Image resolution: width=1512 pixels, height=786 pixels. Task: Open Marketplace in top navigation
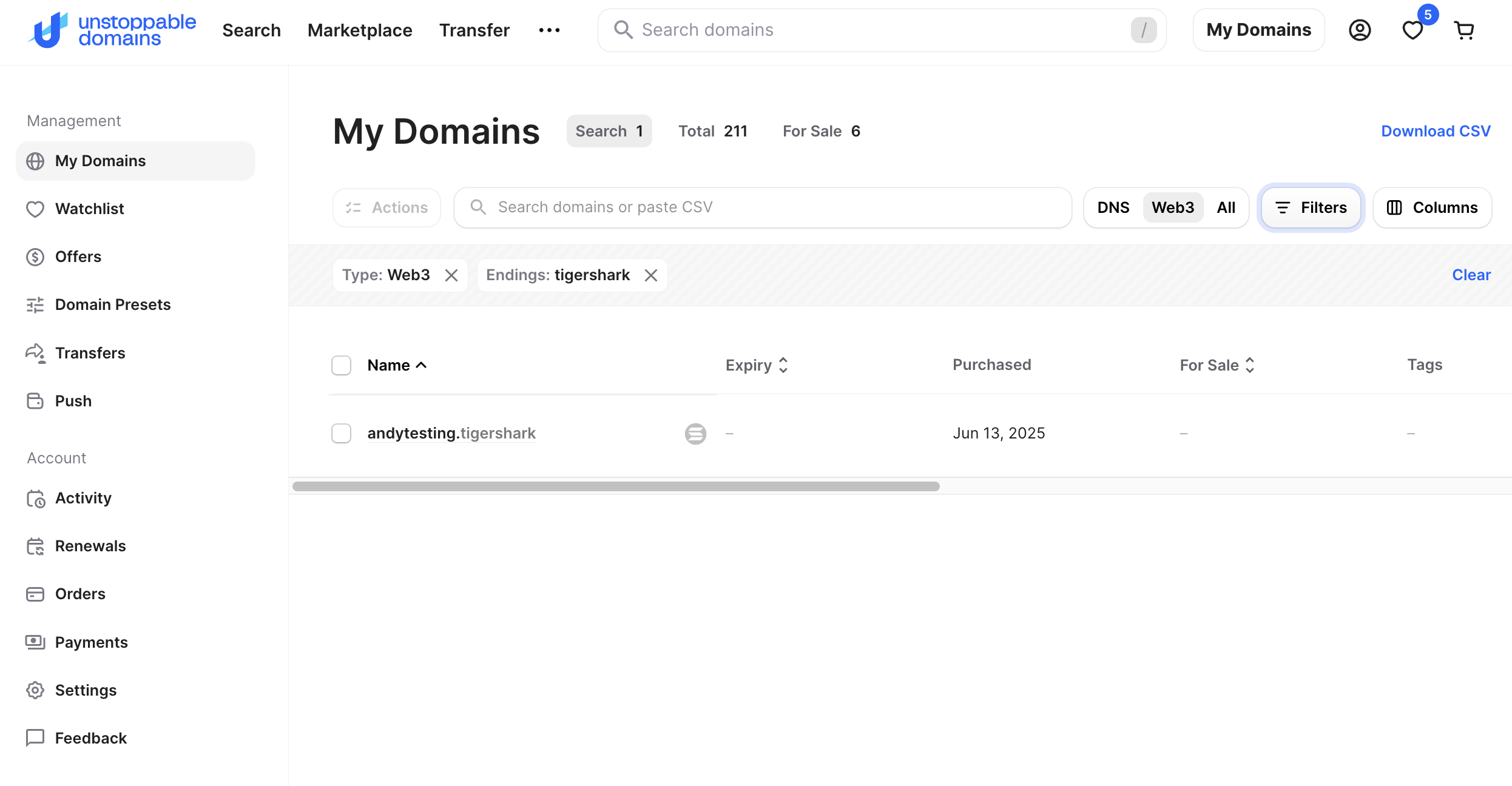tap(360, 30)
